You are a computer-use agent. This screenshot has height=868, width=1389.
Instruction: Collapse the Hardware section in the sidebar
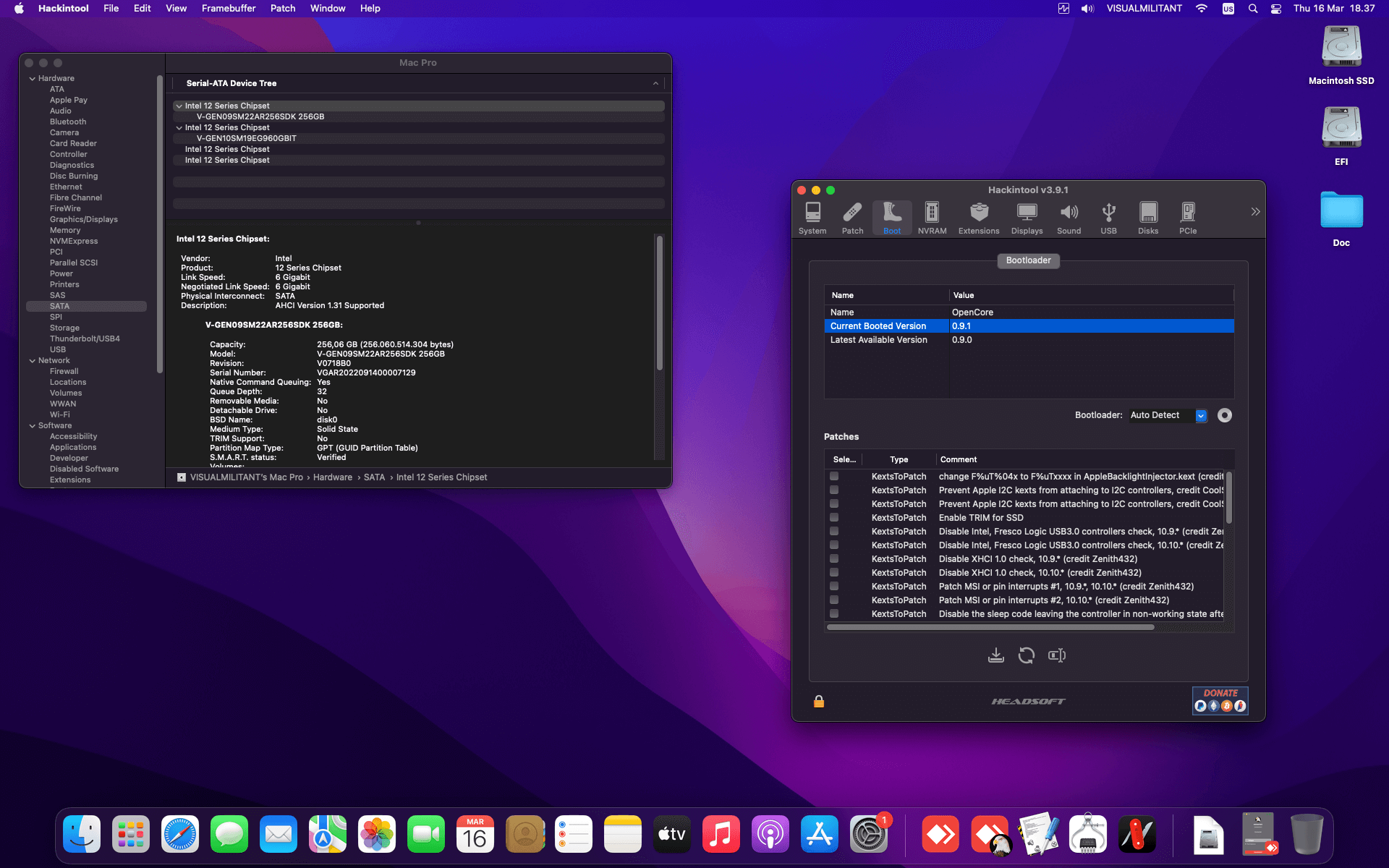pos(33,79)
